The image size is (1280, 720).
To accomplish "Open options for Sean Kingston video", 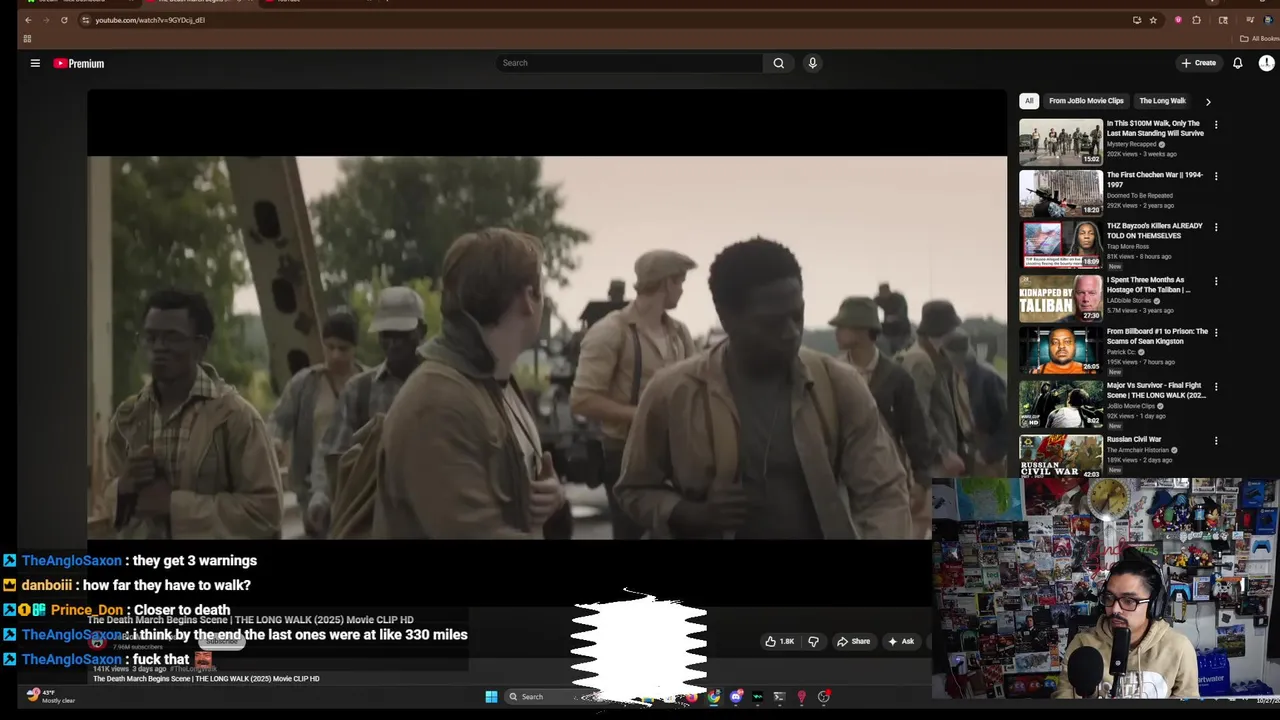I will click(1216, 332).
